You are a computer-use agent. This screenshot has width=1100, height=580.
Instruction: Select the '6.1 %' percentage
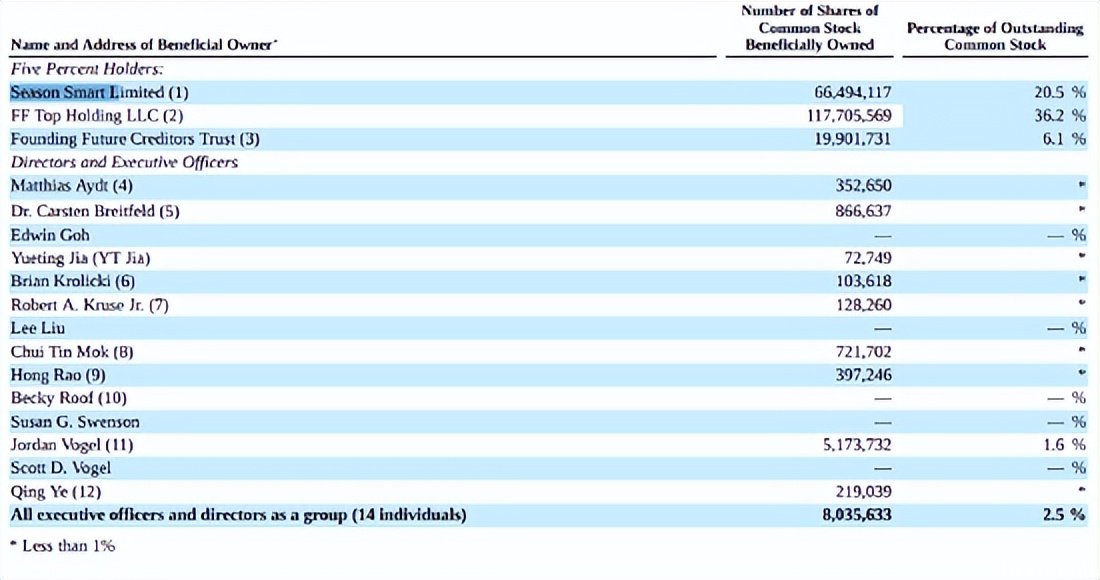[x=1064, y=139]
